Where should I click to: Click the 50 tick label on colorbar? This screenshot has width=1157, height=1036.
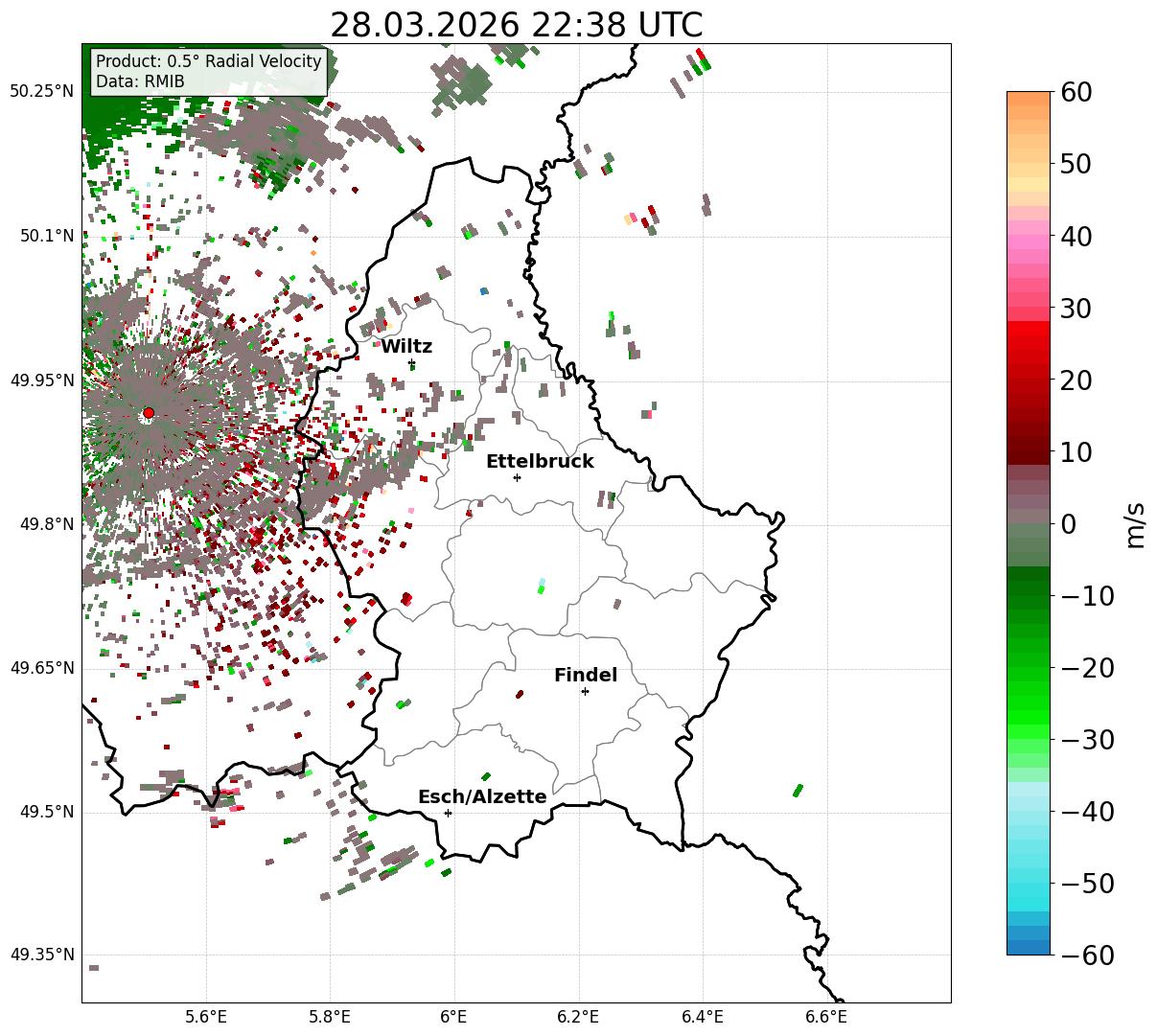[1078, 164]
